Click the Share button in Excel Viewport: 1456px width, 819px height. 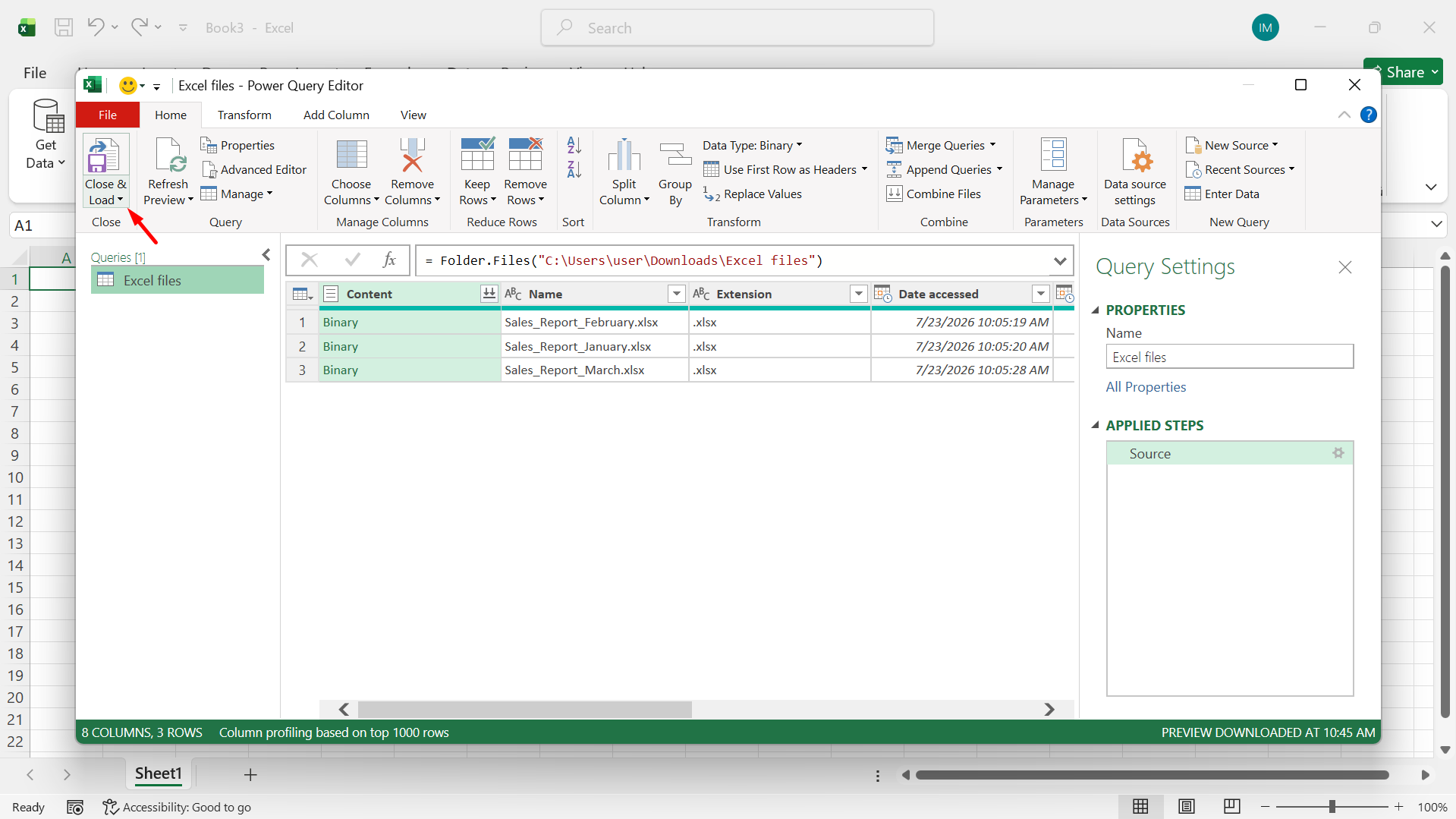[x=1404, y=72]
